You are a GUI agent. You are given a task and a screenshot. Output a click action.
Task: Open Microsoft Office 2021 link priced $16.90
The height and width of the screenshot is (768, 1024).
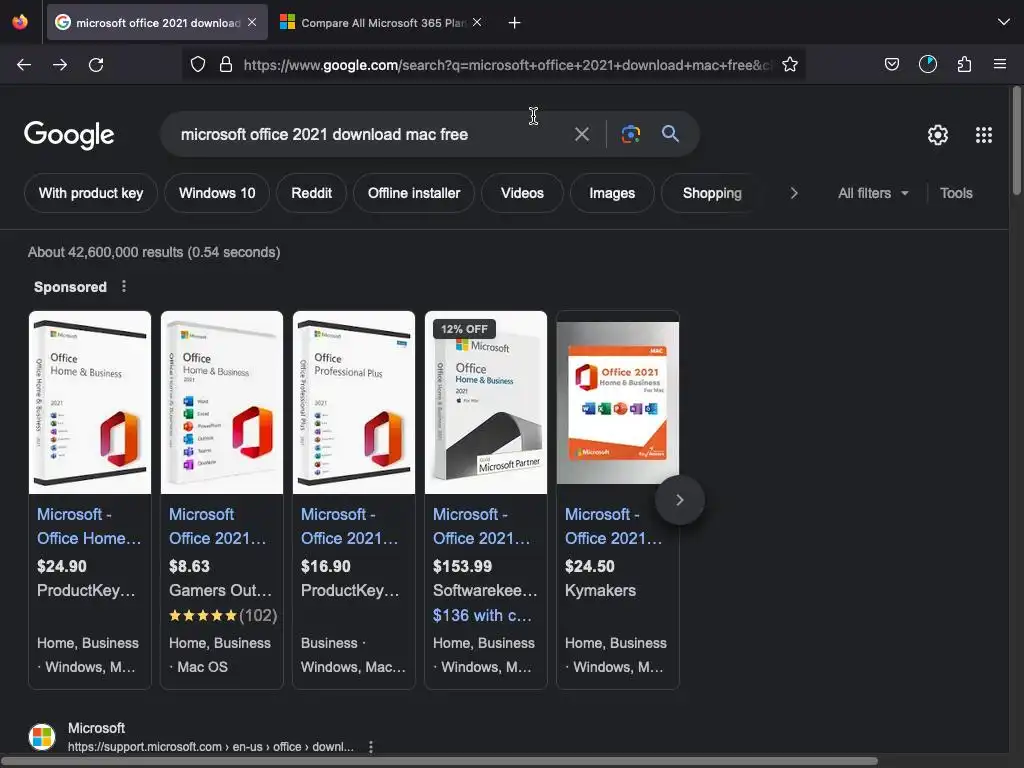click(349, 526)
